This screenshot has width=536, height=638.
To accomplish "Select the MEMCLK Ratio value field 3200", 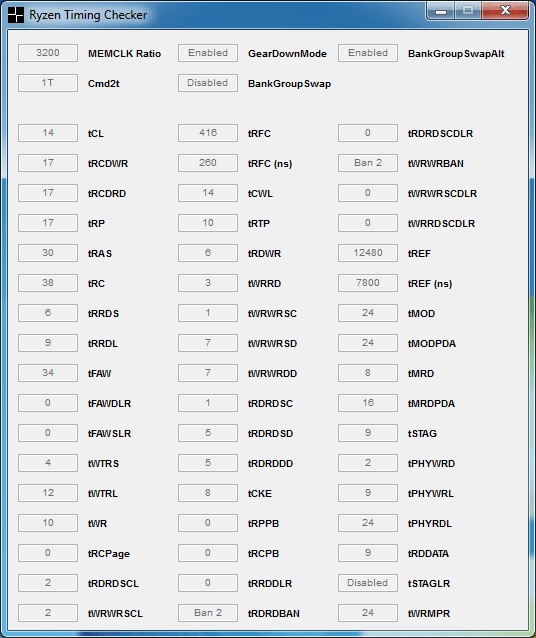I will click(x=48, y=53).
